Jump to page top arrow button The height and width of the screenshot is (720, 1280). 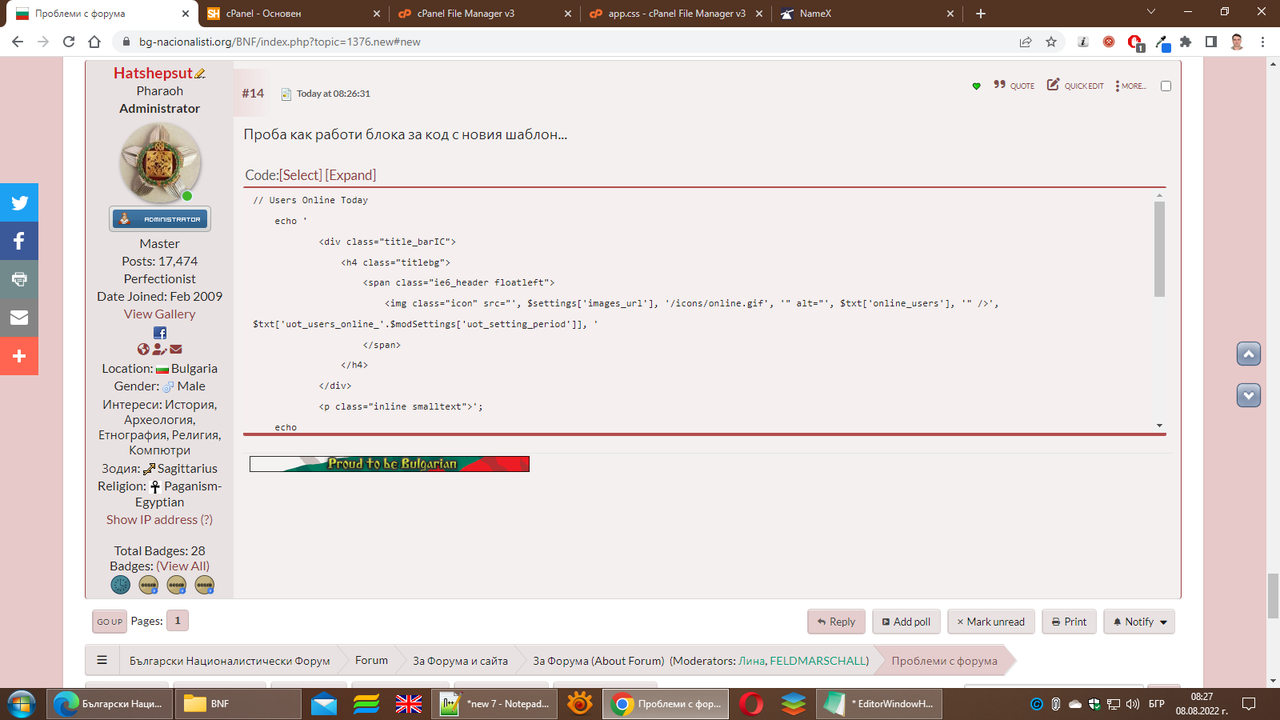tap(1248, 354)
